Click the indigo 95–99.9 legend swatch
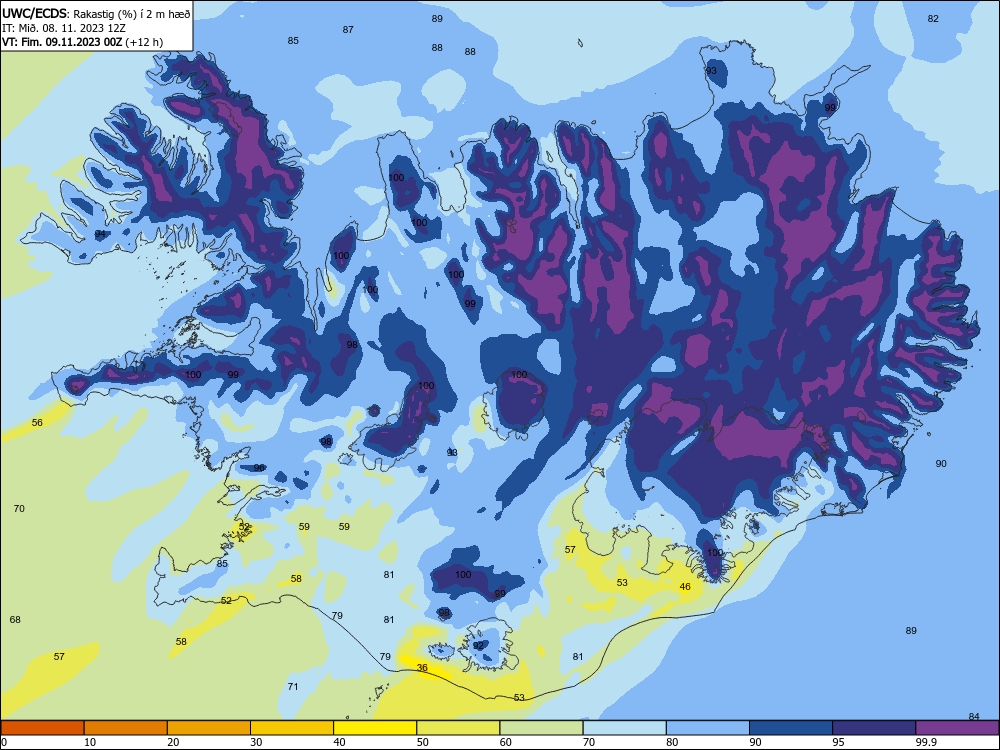The width and height of the screenshot is (1000, 750). (874, 728)
